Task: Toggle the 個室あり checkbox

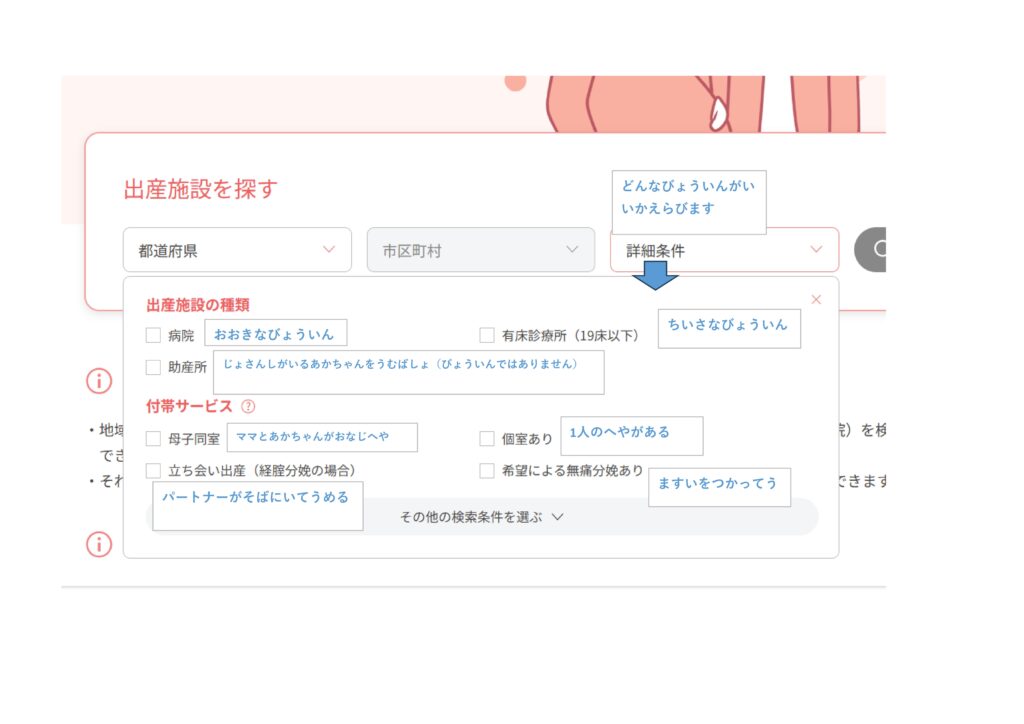Action: point(487,438)
